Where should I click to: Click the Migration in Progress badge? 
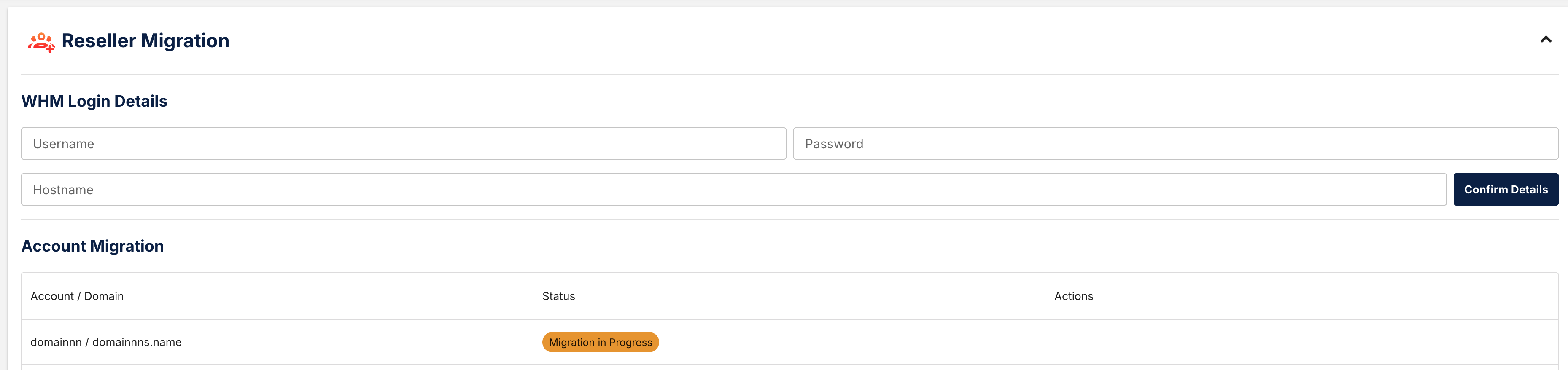601,343
